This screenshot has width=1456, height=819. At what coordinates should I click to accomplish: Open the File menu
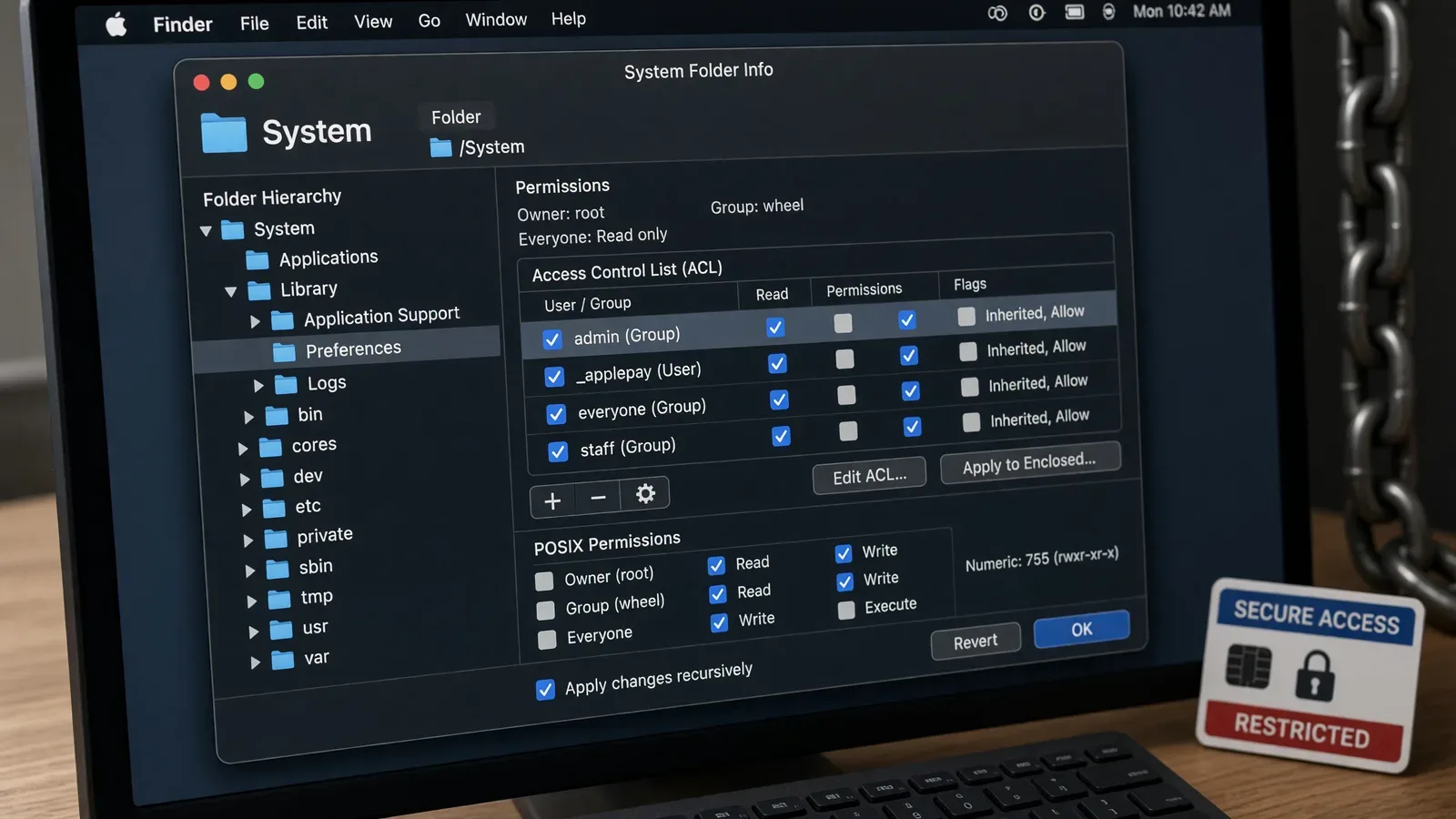pyautogui.click(x=255, y=23)
